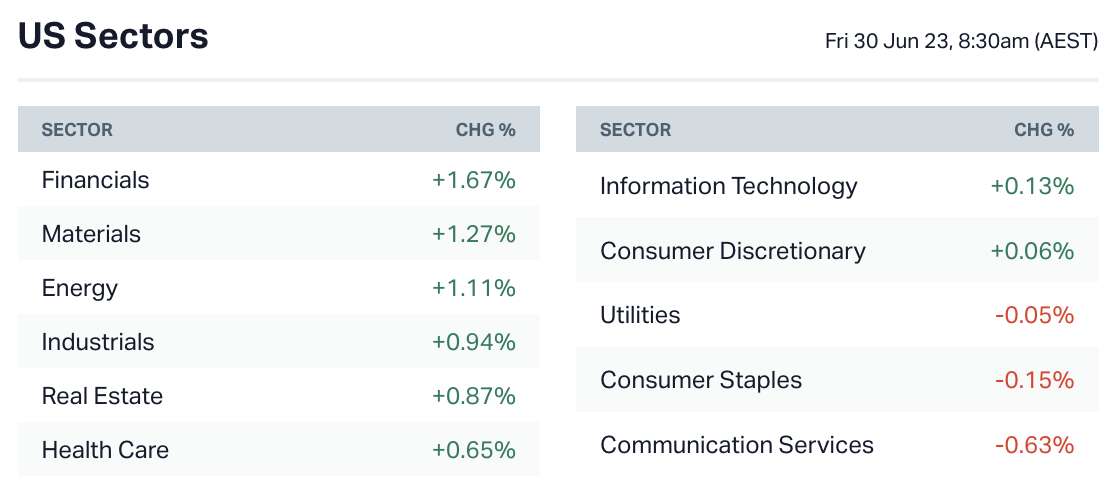This screenshot has height=486, width=1108.
Task: Select Real Estate in the sector table
Action: click(102, 396)
